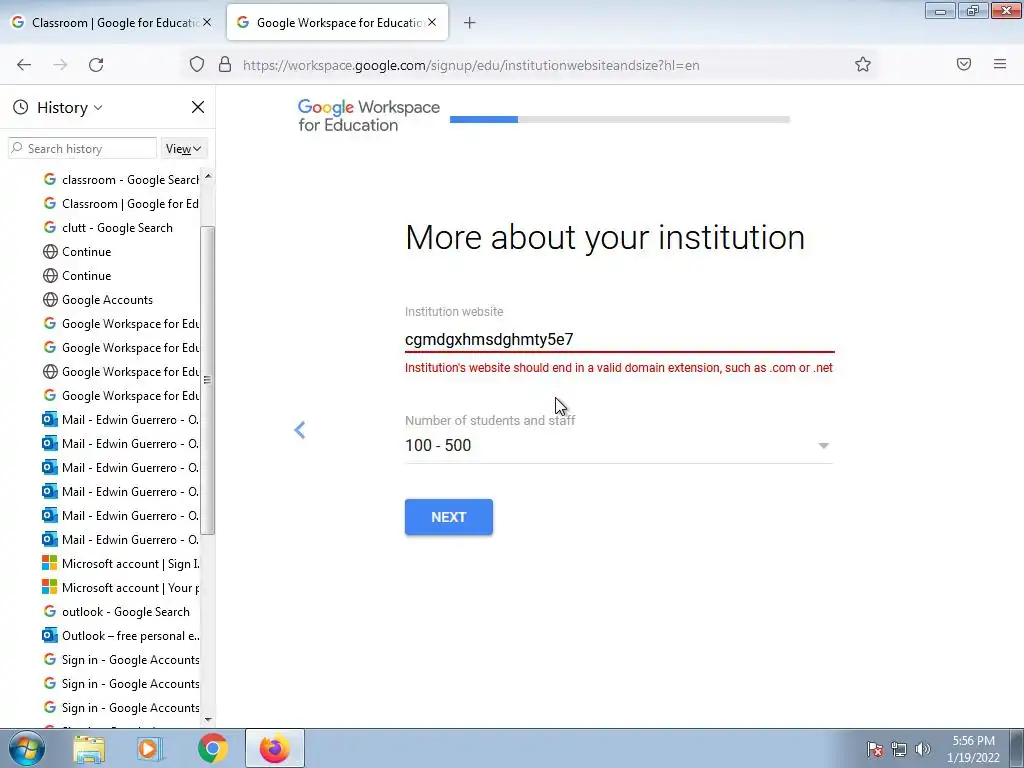Click the Firefox taskbar icon
Viewport: 1024px width, 768px height.
pyautogui.click(x=275, y=748)
